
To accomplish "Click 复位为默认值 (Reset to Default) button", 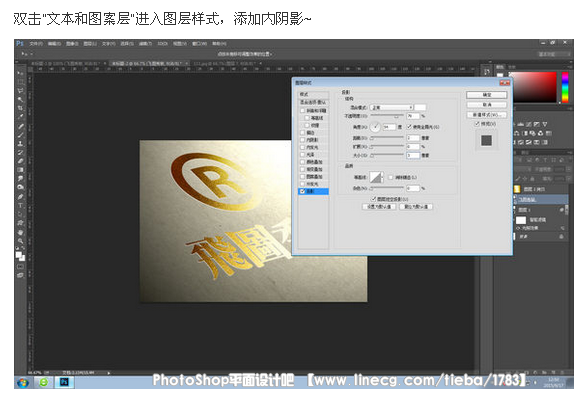I will click(x=416, y=207).
